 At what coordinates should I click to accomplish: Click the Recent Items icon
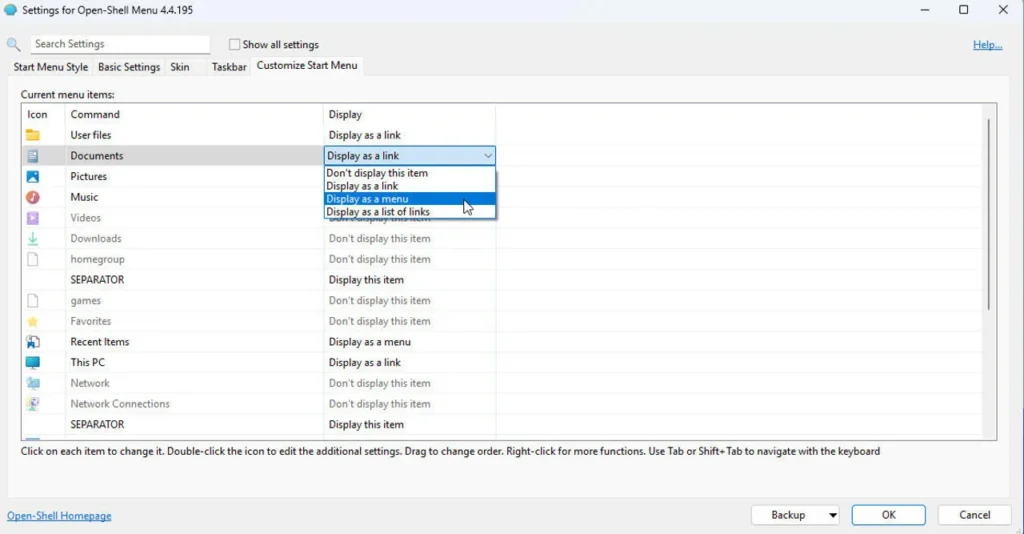(33, 342)
